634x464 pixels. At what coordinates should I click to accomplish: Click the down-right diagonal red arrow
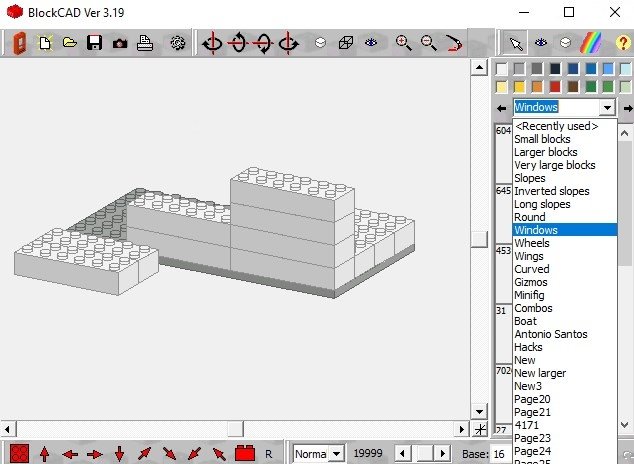click(x=169, y=453)
